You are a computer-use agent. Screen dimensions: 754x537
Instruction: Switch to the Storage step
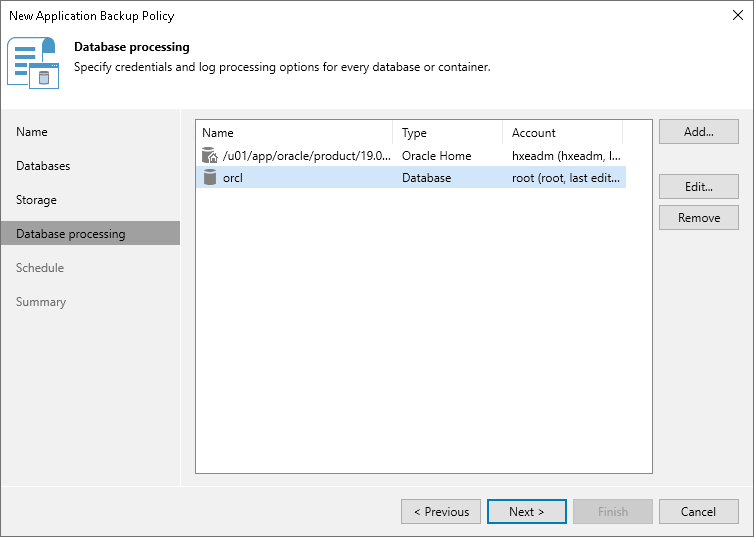pyautogui.click(x=37, y=200)
